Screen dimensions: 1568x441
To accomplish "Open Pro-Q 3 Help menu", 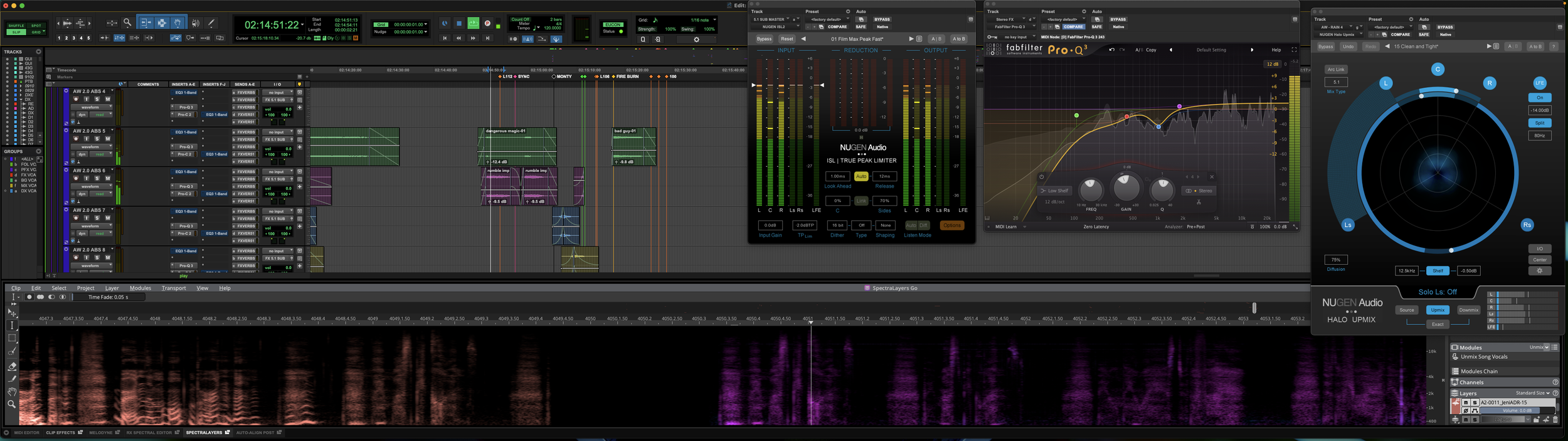I will pos(1276,50).
